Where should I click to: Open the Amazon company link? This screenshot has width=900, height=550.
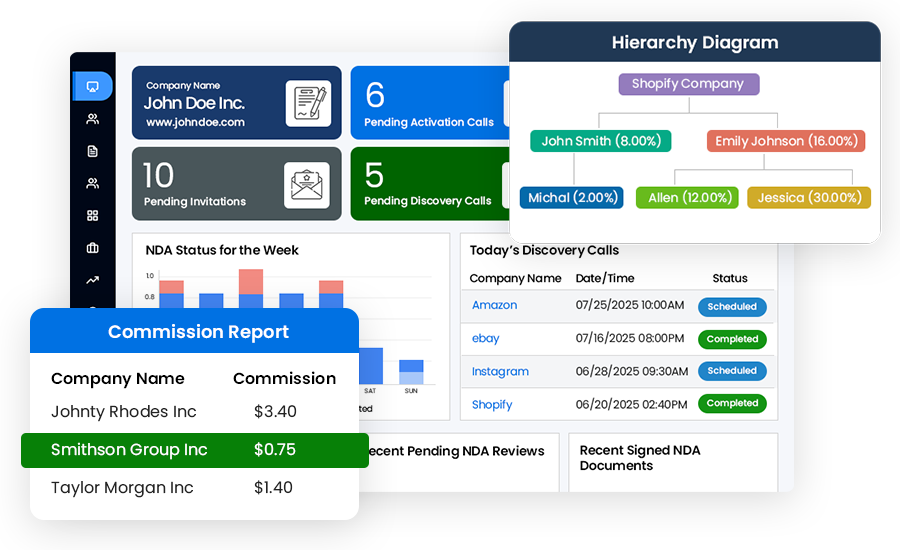coord(494,305)
